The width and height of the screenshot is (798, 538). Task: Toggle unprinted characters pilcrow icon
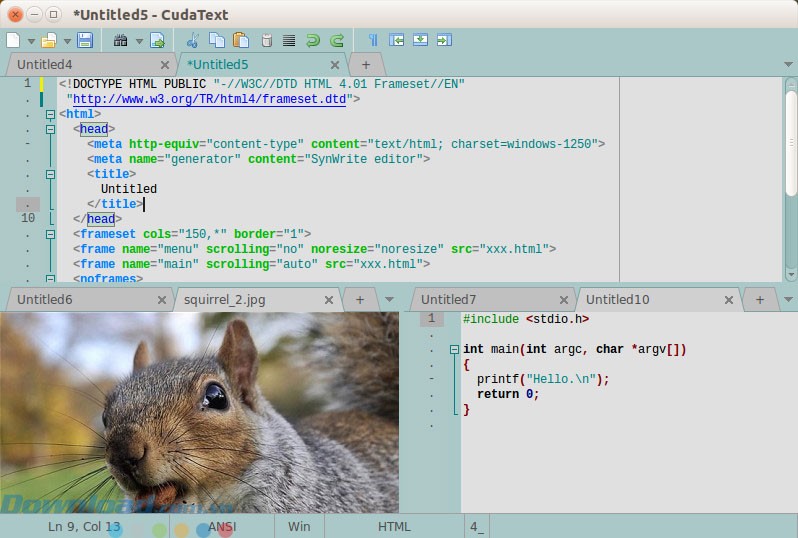click(x=373, y=41)
